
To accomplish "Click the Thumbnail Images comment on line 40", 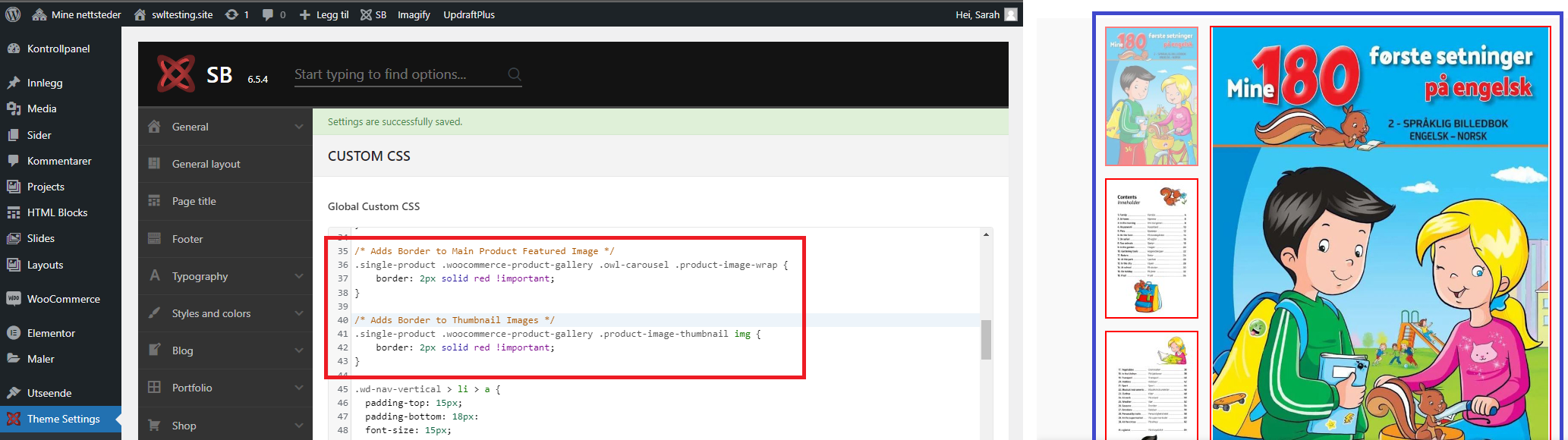I will (x=455, y=320).
